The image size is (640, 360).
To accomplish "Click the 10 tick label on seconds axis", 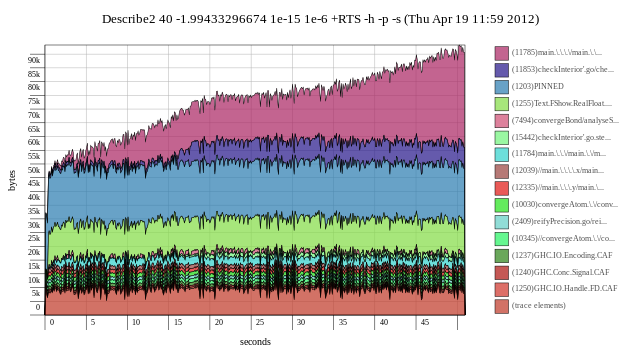I will tap(136, 322).
